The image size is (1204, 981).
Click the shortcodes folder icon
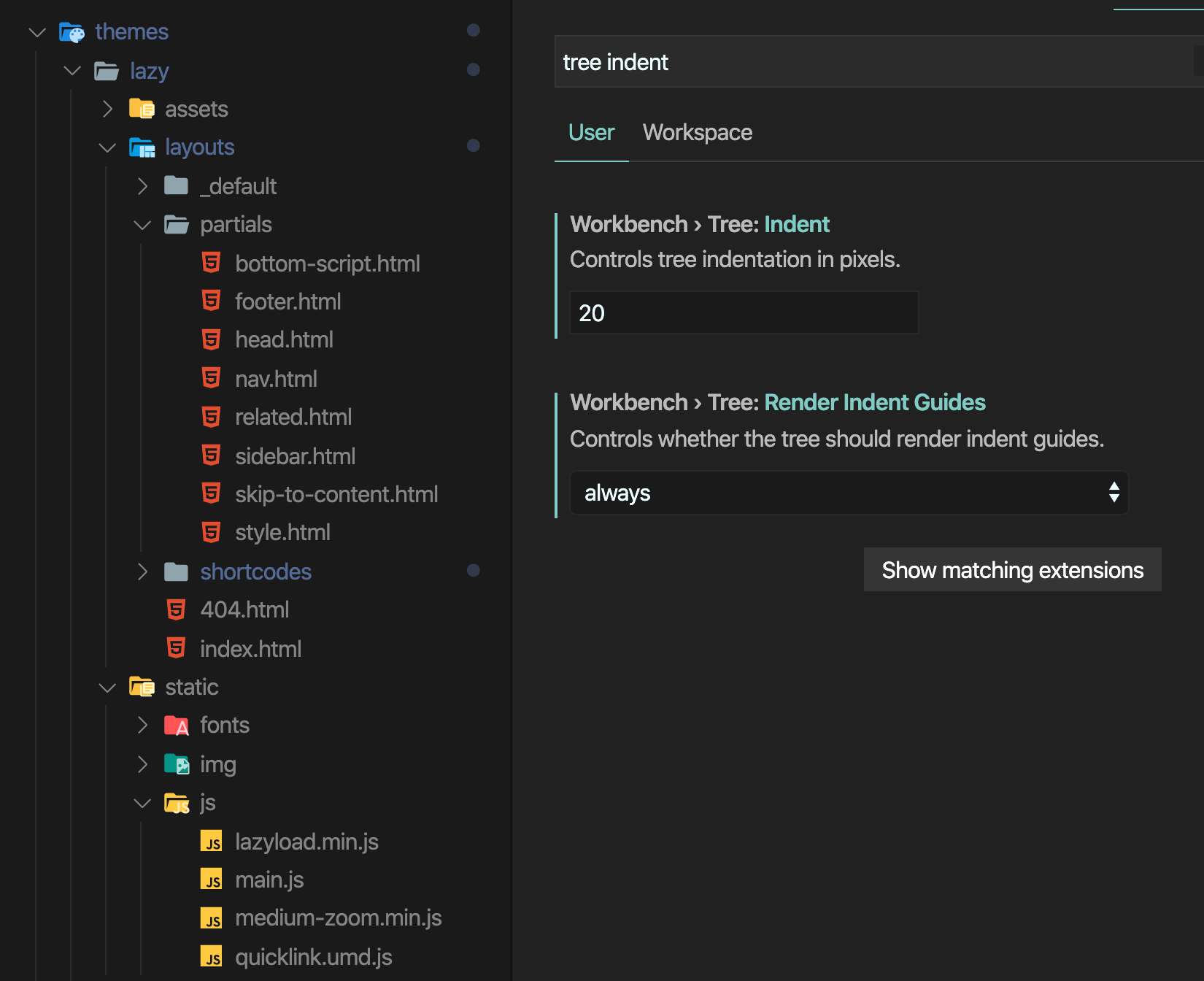177,572
